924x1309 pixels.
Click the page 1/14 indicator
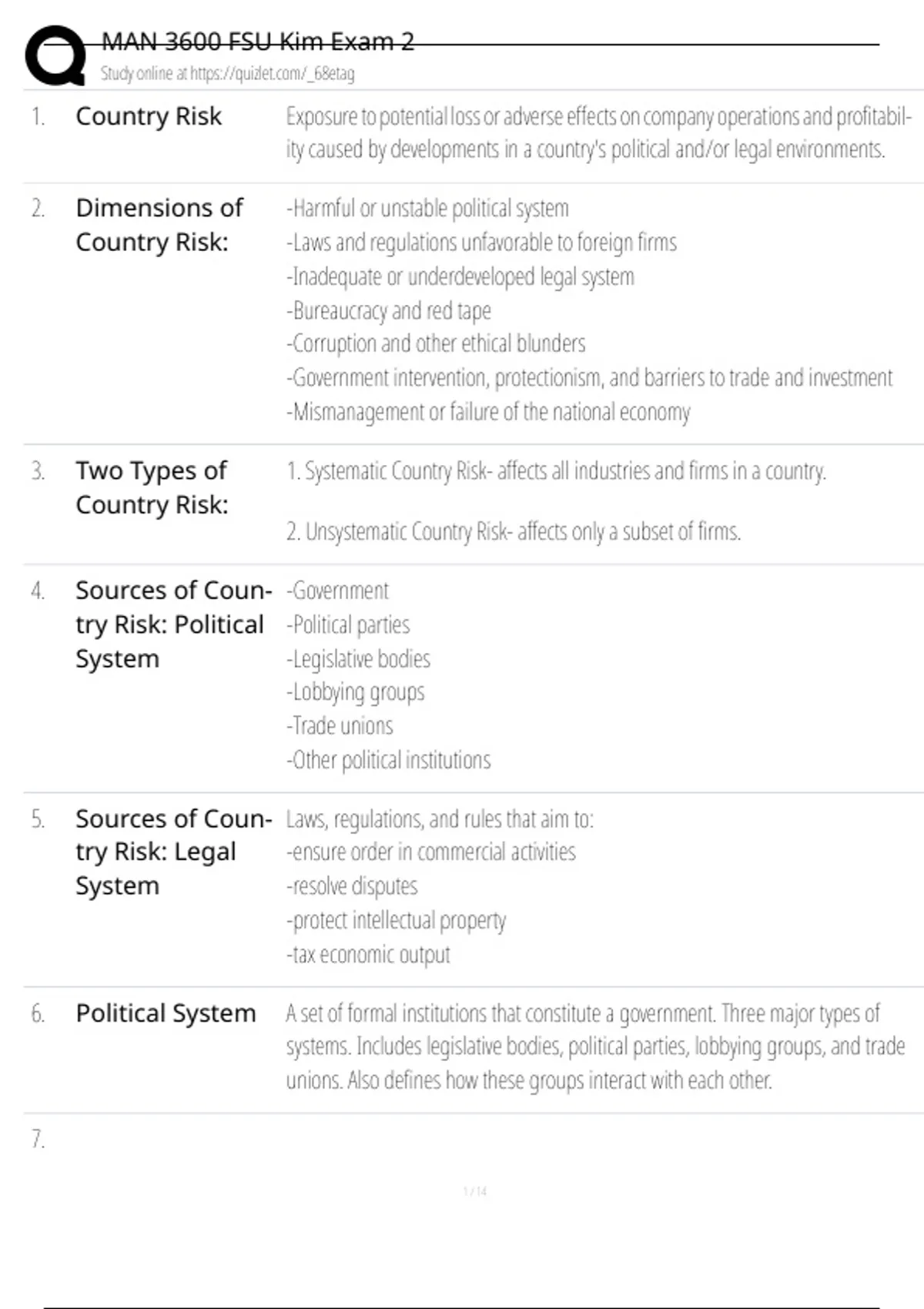[x=475, y=1192]
